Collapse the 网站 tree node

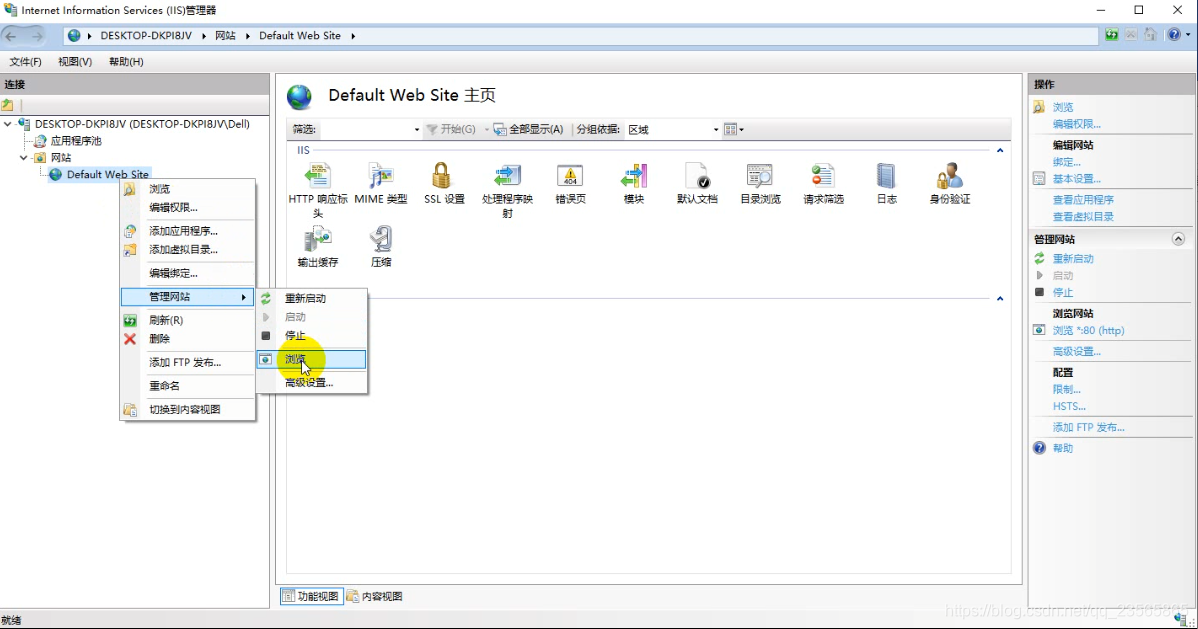tap(24, 157)
